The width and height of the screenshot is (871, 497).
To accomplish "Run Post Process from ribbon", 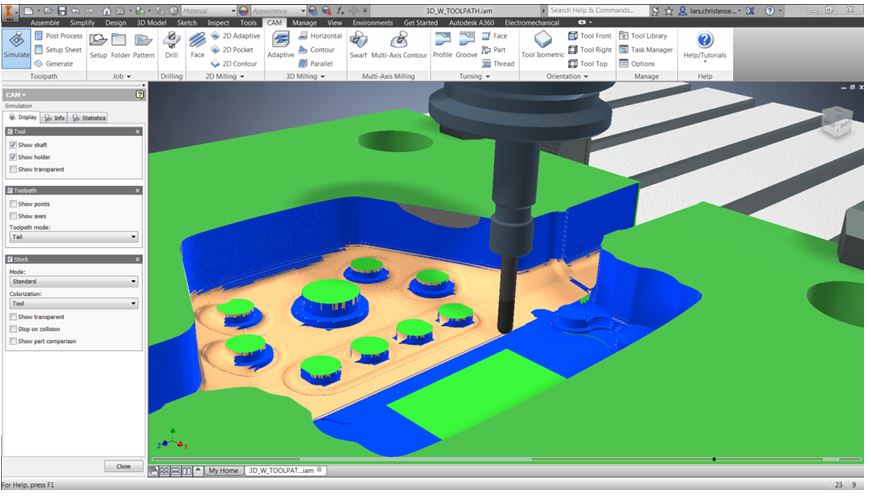I will 58,36.
